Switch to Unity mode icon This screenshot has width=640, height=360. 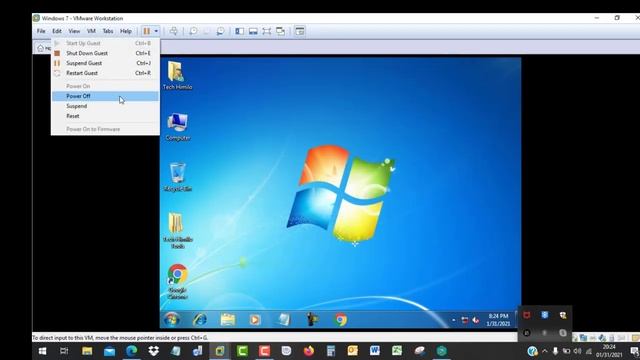280,31
